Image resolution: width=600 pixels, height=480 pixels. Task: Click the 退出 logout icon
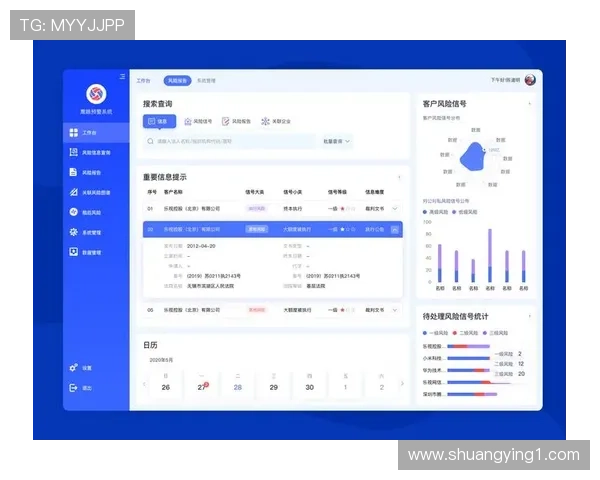pyautogui.click(x=73, y=388)
